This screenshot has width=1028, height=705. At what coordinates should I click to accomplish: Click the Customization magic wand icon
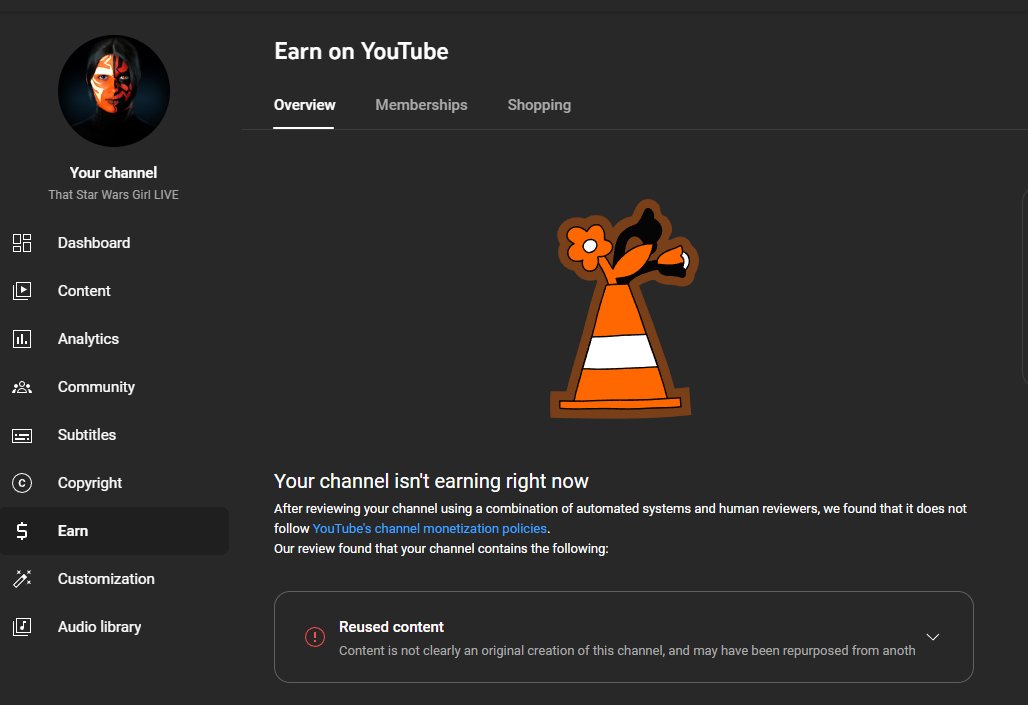22,578
